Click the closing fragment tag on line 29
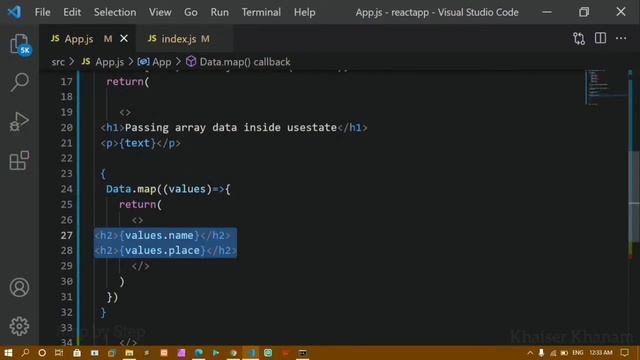This screenshot has height=360, width=640. click(140, 266)
